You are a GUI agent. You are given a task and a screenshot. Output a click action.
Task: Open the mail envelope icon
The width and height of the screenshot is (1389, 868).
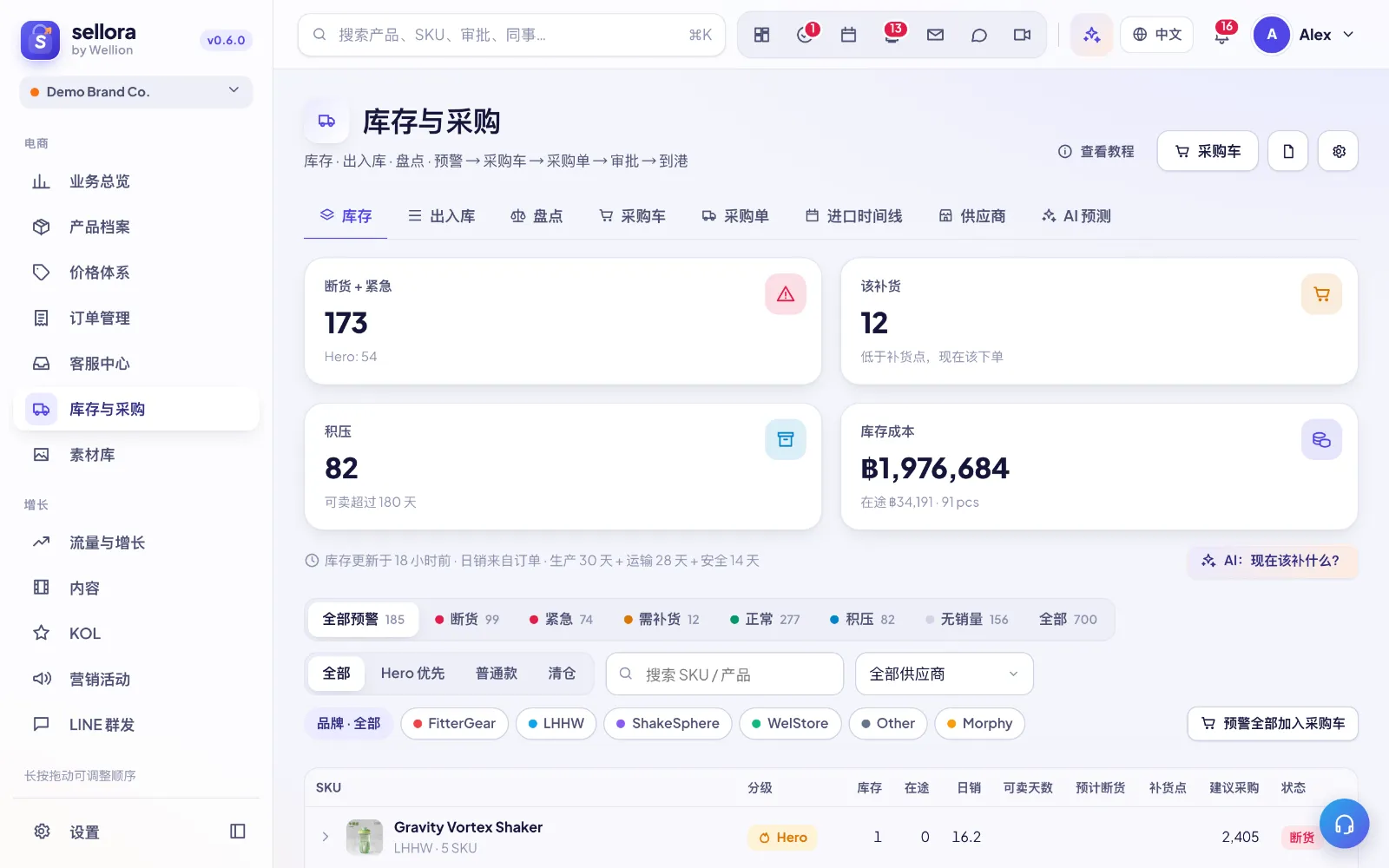pyautogui.click(x=935, y=35)
